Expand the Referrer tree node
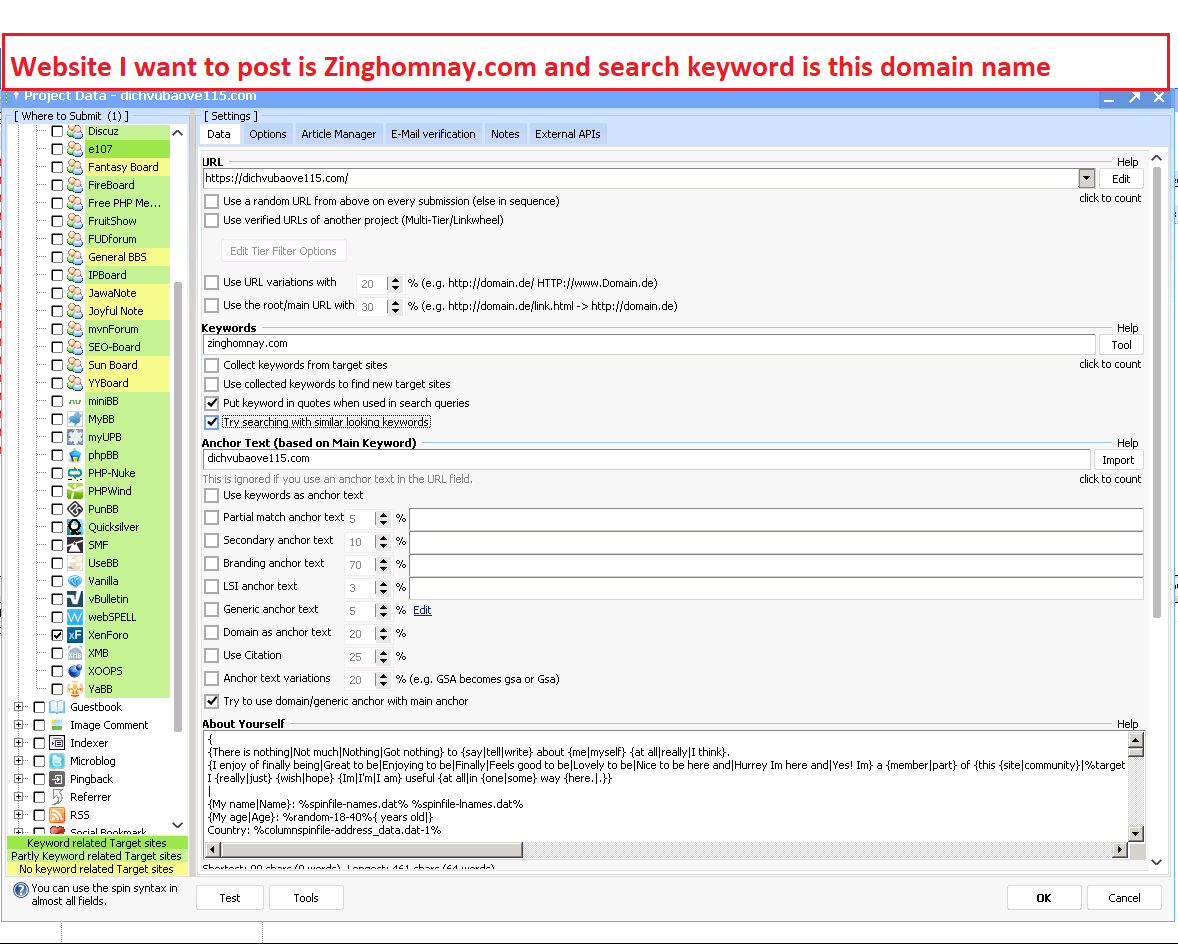The height and width of the screenshot is (944, 1178). (x=19, y=797)
